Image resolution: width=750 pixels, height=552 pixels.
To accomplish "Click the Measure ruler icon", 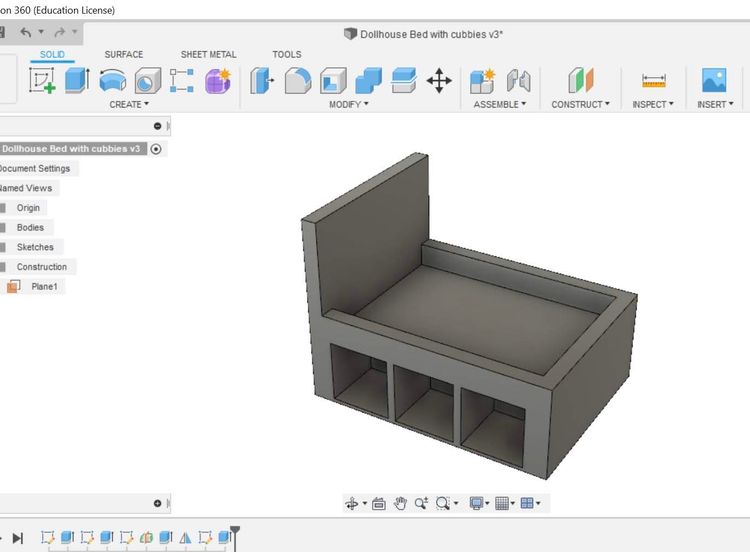I will [654, 81].
